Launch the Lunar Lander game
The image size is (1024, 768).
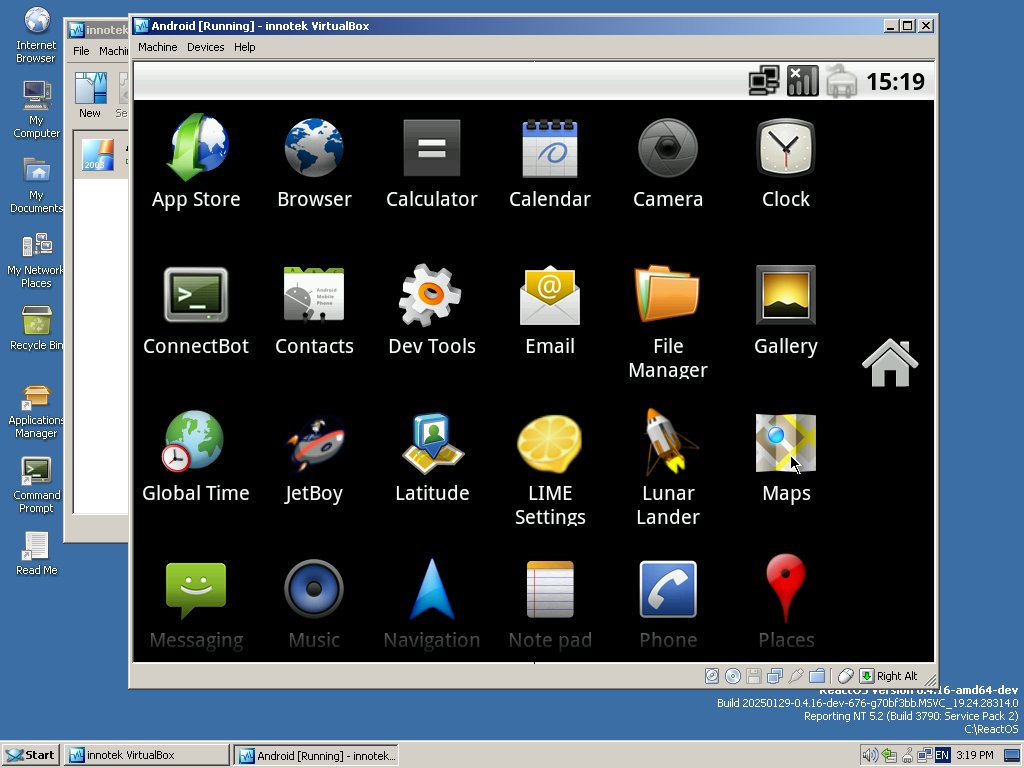(x=667, y=468)
